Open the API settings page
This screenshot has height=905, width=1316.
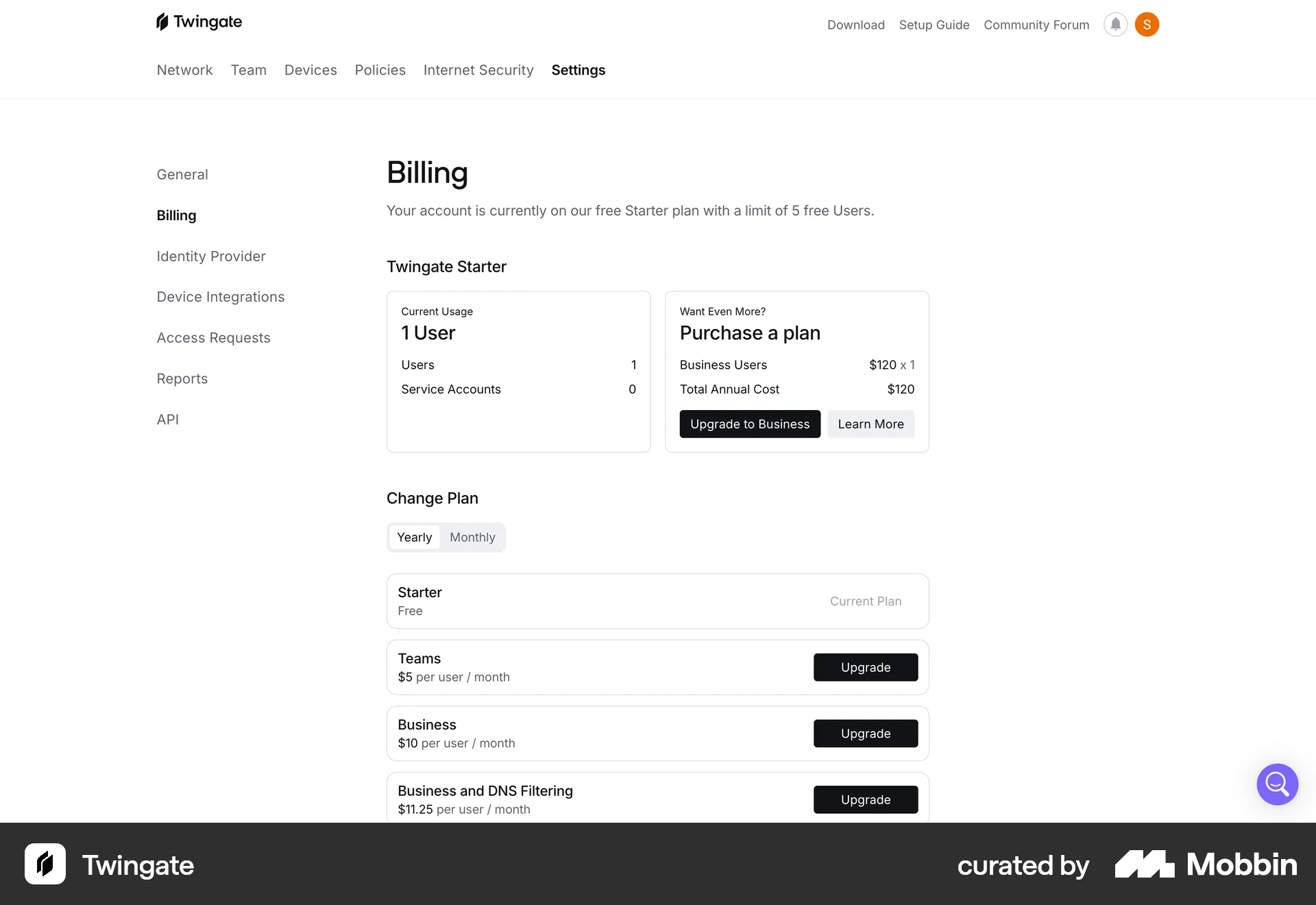pyautogui.click(x=168, y=419)
